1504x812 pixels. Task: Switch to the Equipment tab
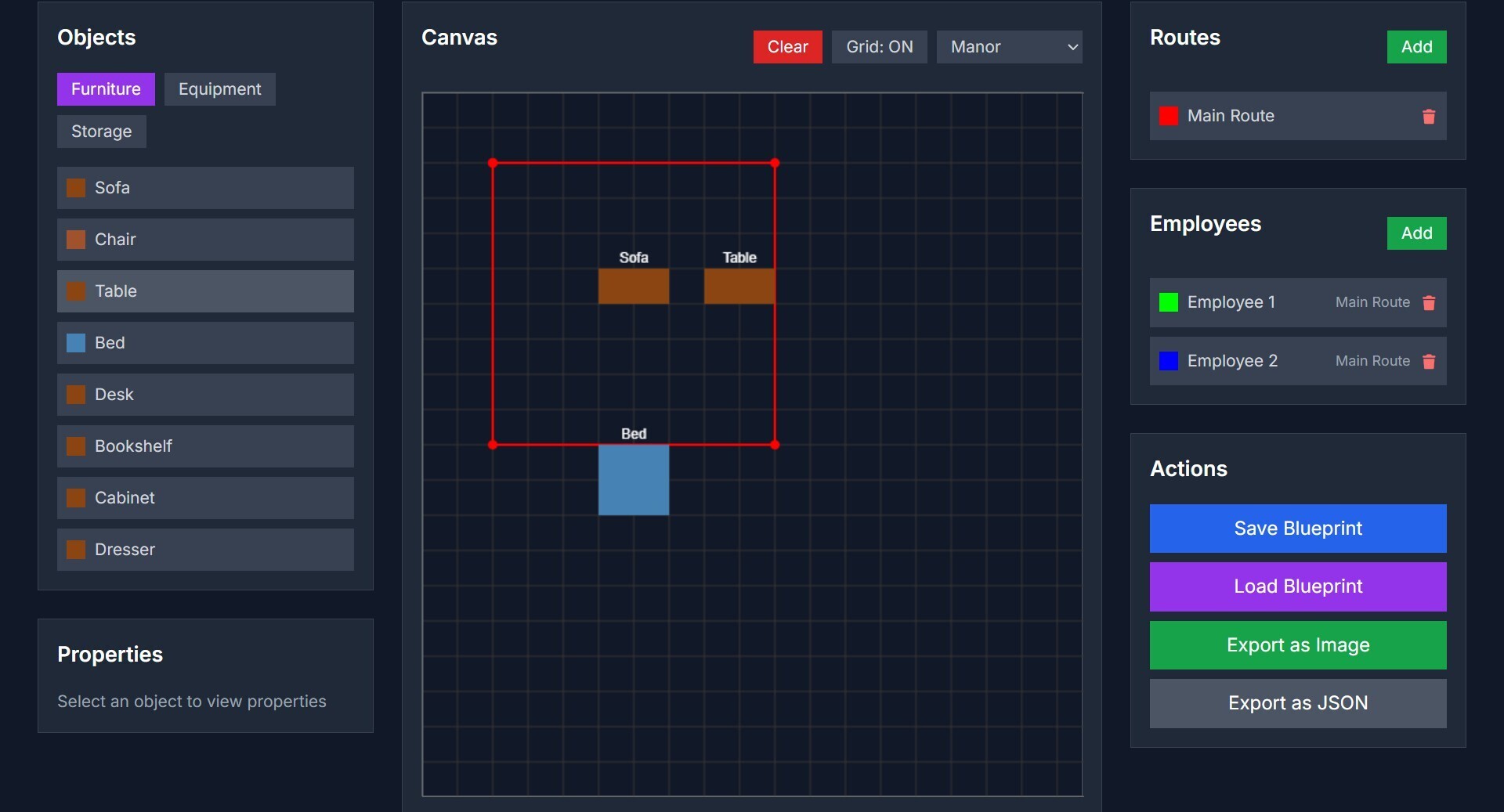(x=219, y=89)
